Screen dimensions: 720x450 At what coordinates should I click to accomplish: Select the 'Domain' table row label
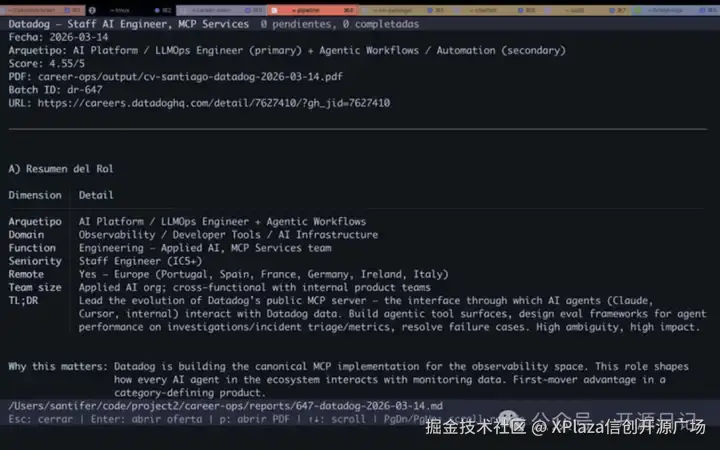tap(26, 235)
